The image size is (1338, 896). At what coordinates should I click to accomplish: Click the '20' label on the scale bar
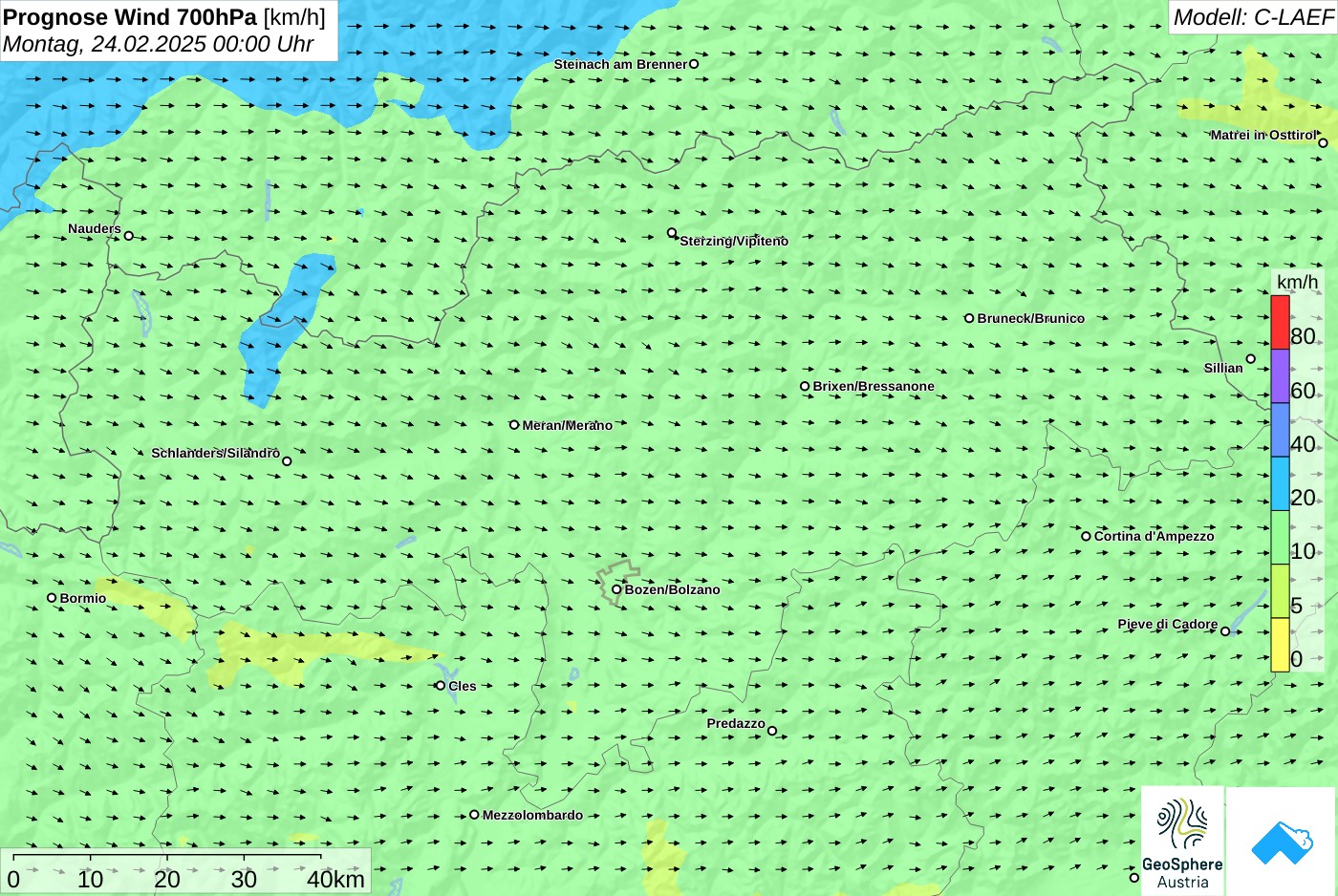point(167,880)
